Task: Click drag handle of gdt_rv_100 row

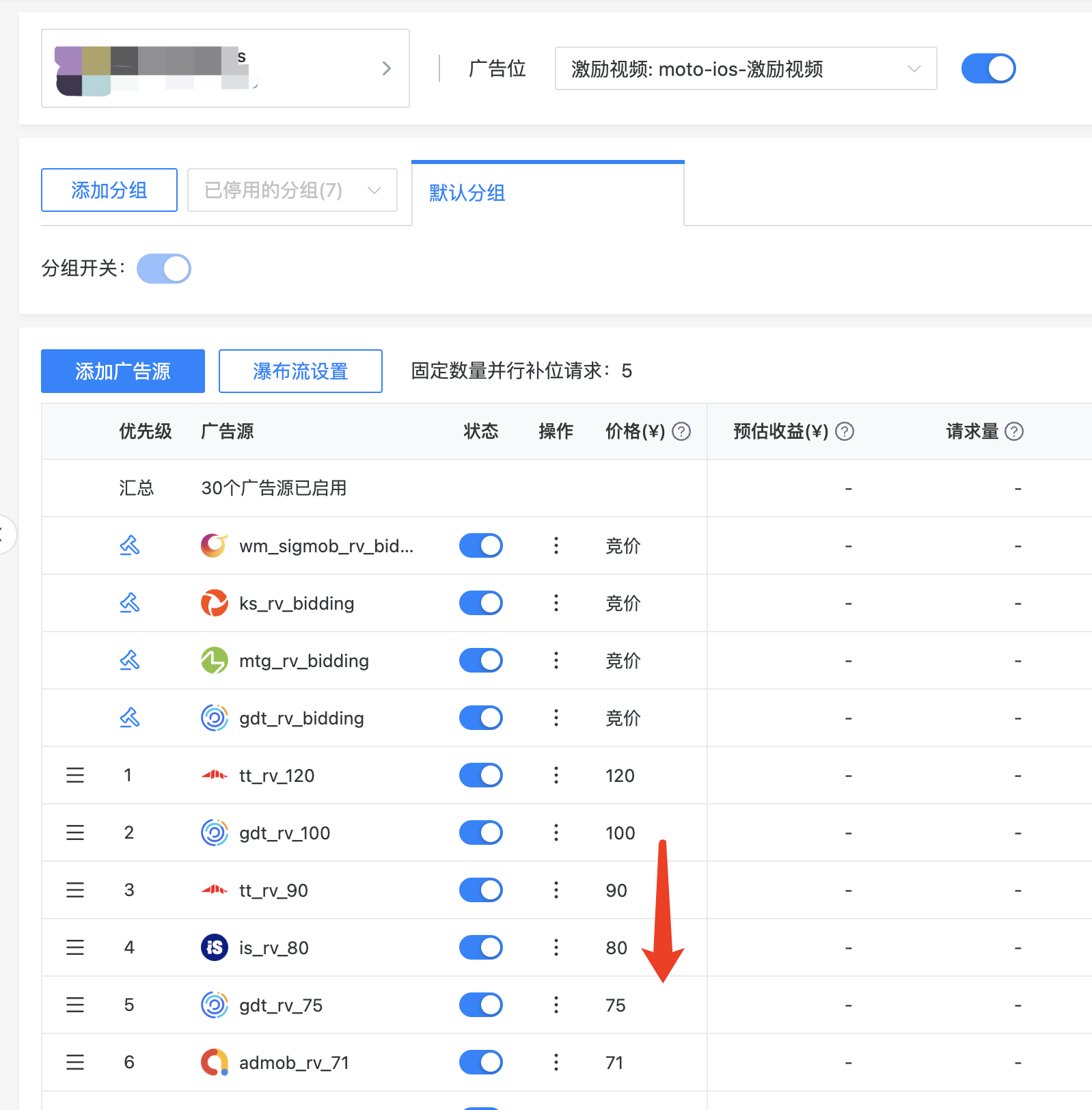Action: 75,832
